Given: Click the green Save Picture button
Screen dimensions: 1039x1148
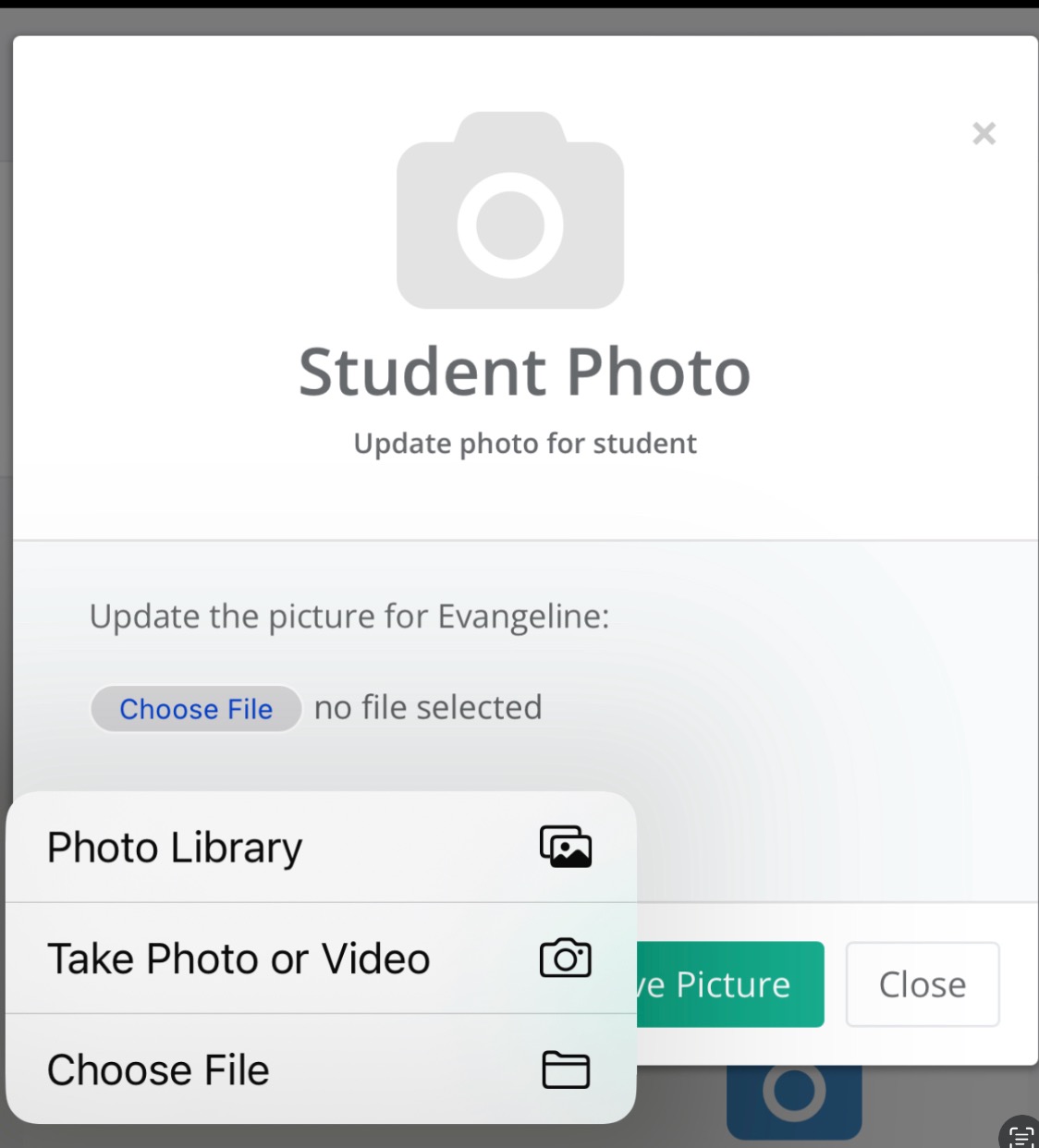Looking at the screenshot, I should 730,984.
